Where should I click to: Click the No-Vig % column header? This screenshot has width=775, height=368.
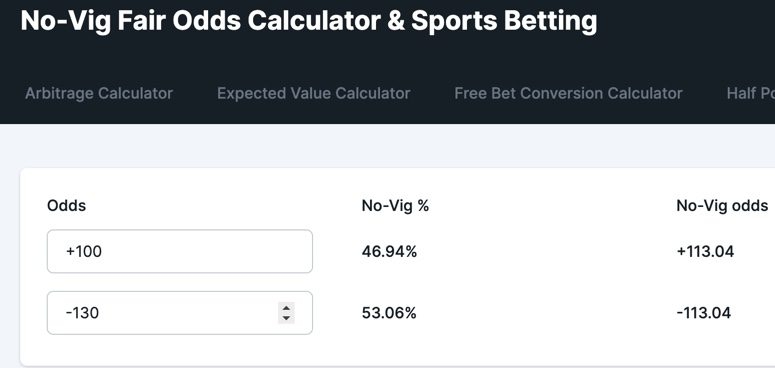(x=395, y=205)
